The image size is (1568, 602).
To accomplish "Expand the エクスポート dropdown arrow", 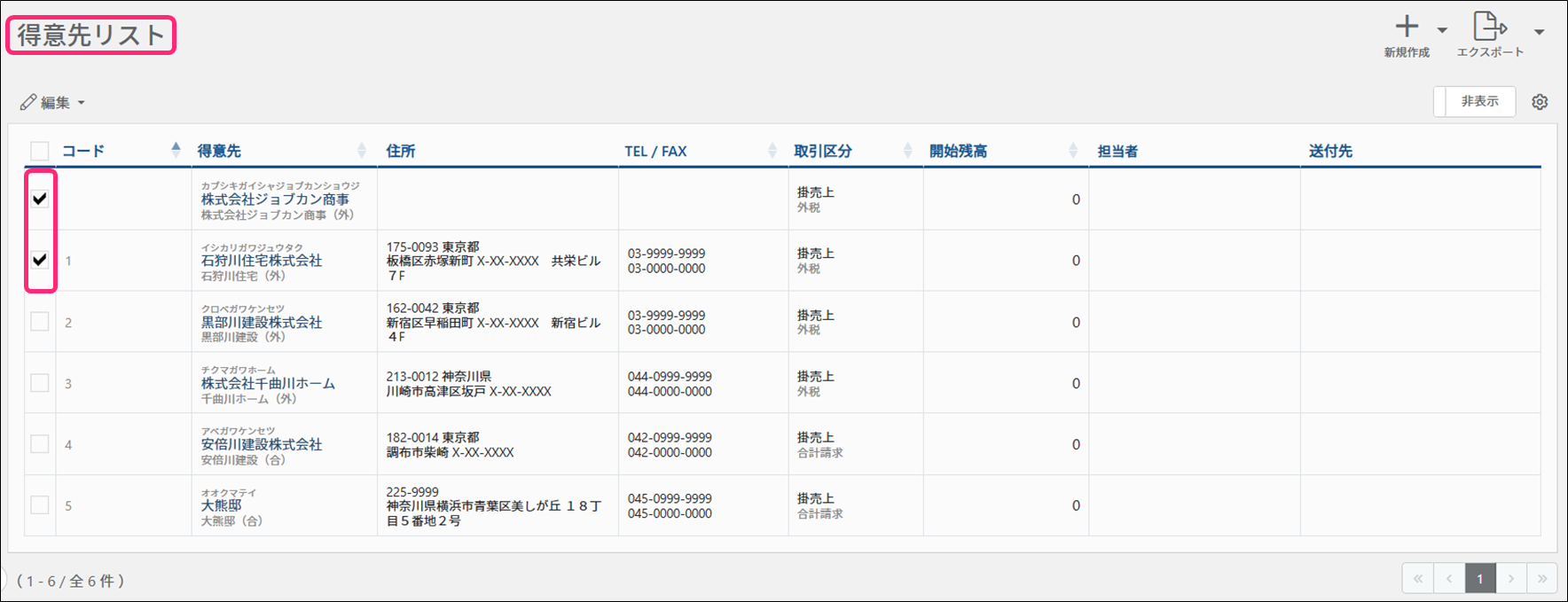I will pyautogui.click(x=1540, y=32).
